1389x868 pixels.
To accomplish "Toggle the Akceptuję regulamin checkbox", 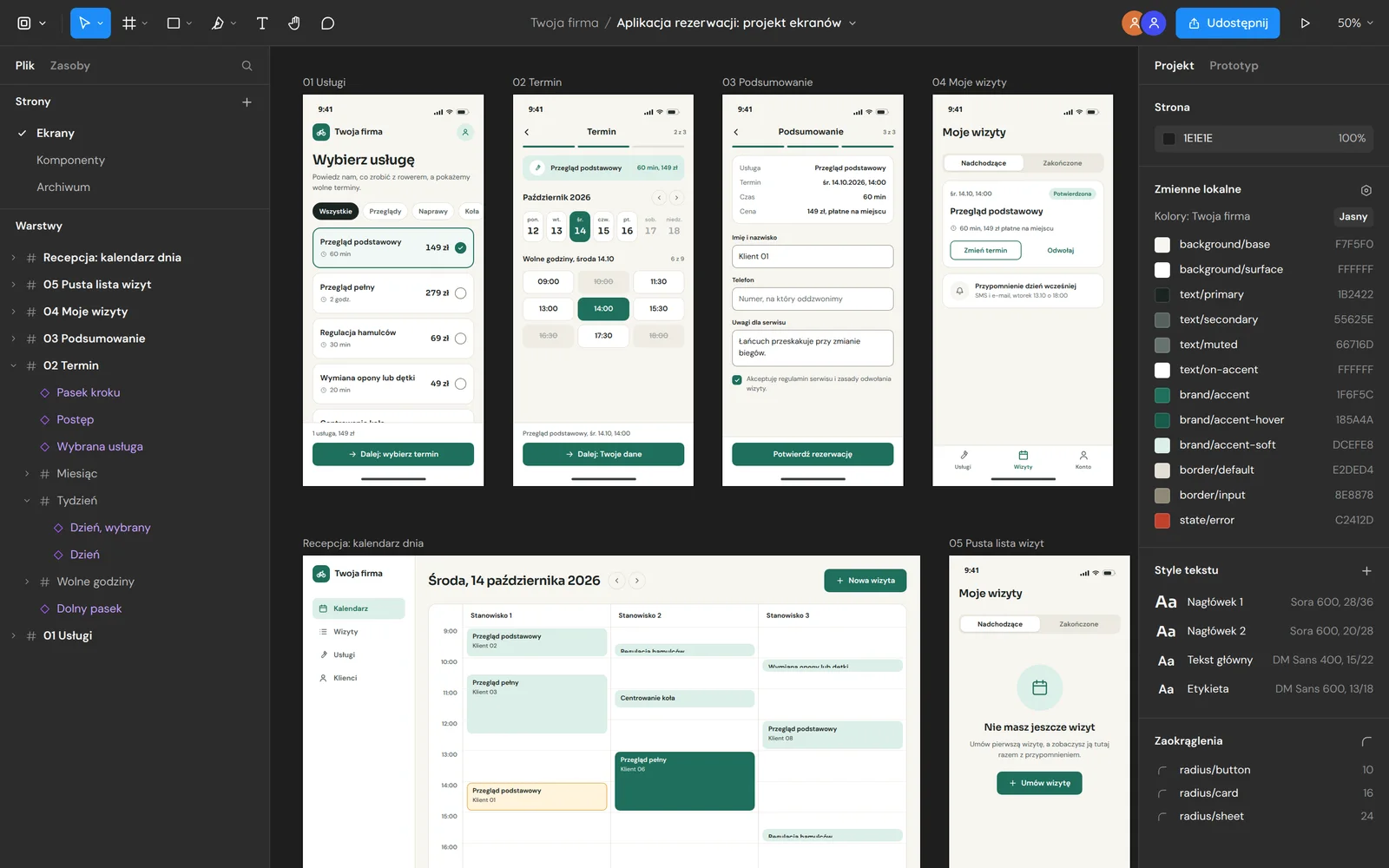I will click(x=737, y=380).
